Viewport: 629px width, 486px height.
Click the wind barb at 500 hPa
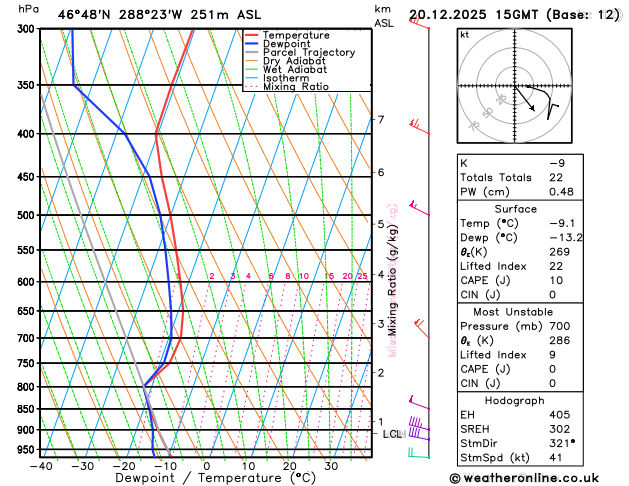pos(419,209)
